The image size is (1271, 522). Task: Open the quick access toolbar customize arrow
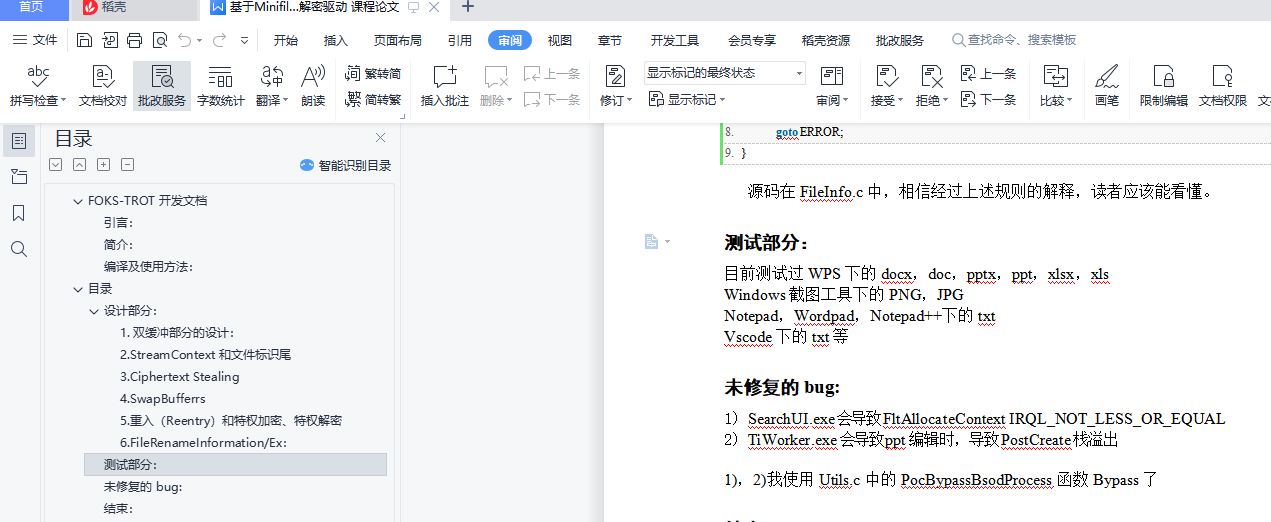[x=246, y=41]
